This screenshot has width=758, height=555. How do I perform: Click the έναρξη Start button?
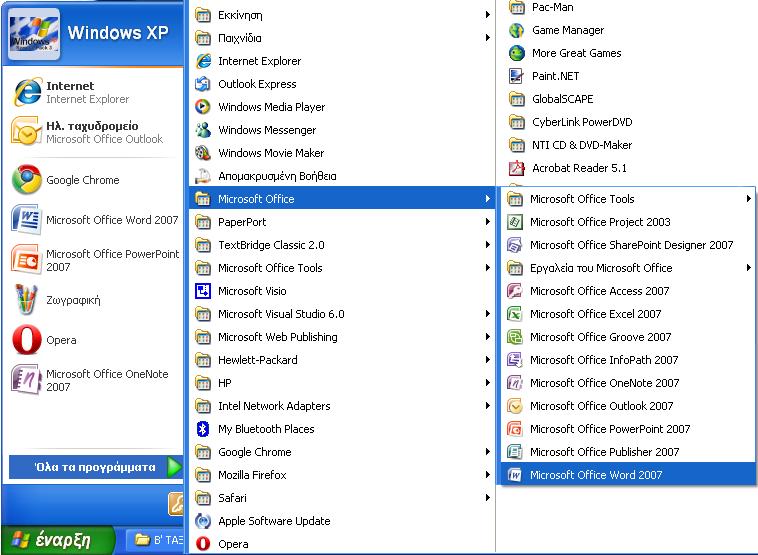[57, 540]
